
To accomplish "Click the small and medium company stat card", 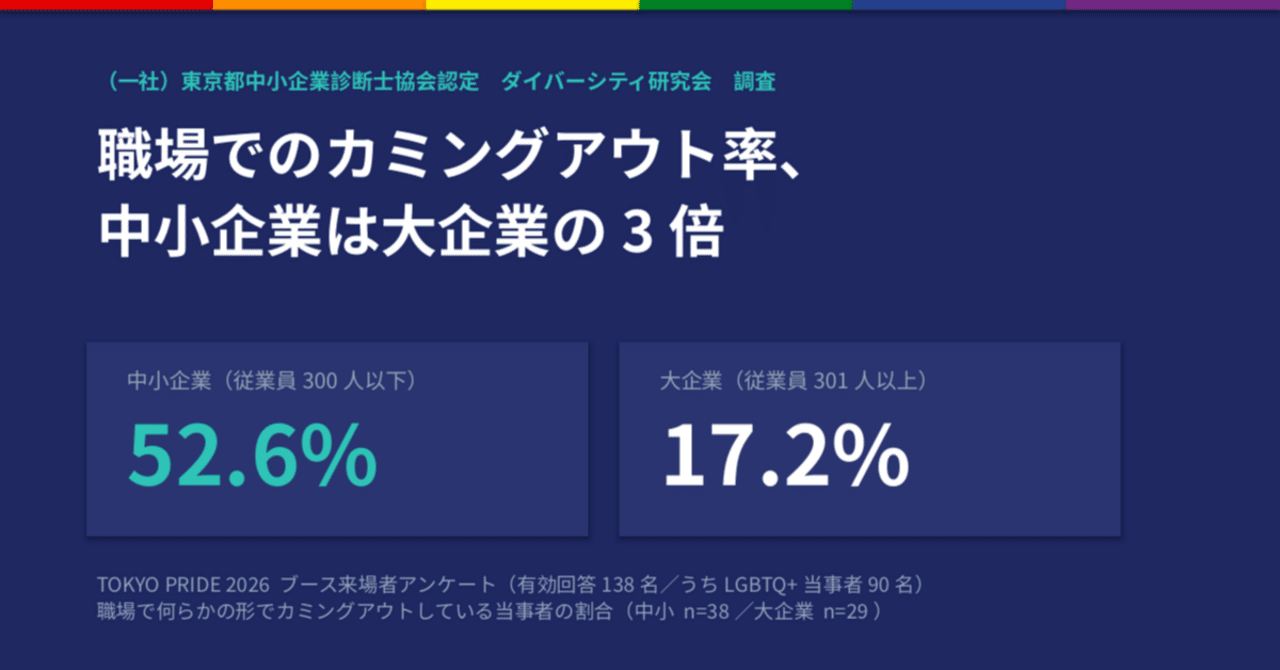I will pos(337,439).
